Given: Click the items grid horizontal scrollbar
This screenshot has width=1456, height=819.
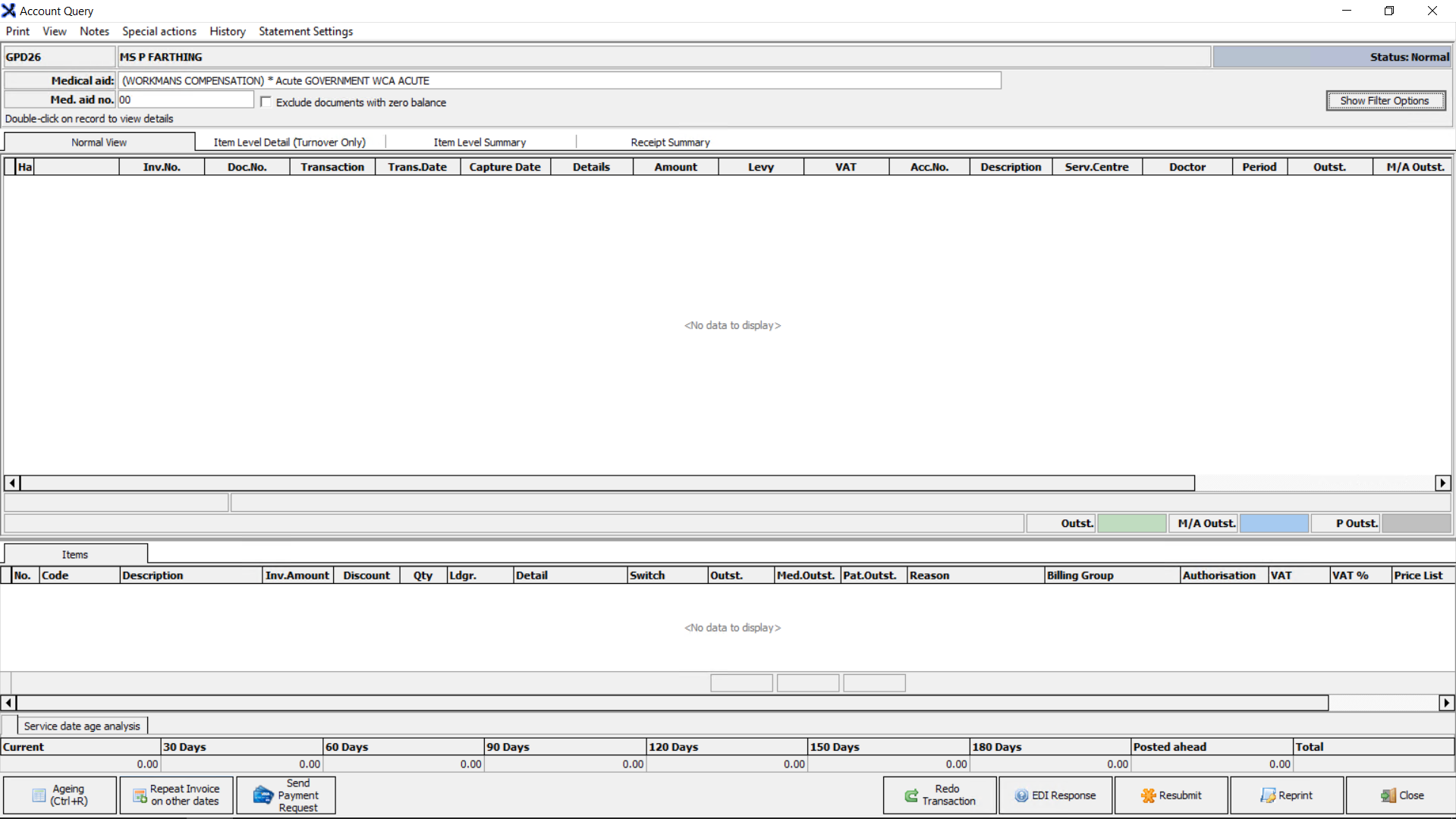Looking at the screenshot, I should coord(672,703).
